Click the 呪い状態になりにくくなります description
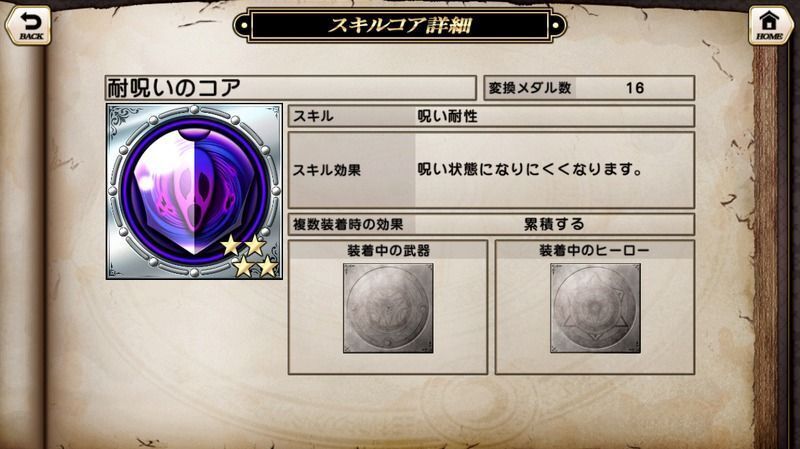800x449 pixels. click(x=530, y=169)
